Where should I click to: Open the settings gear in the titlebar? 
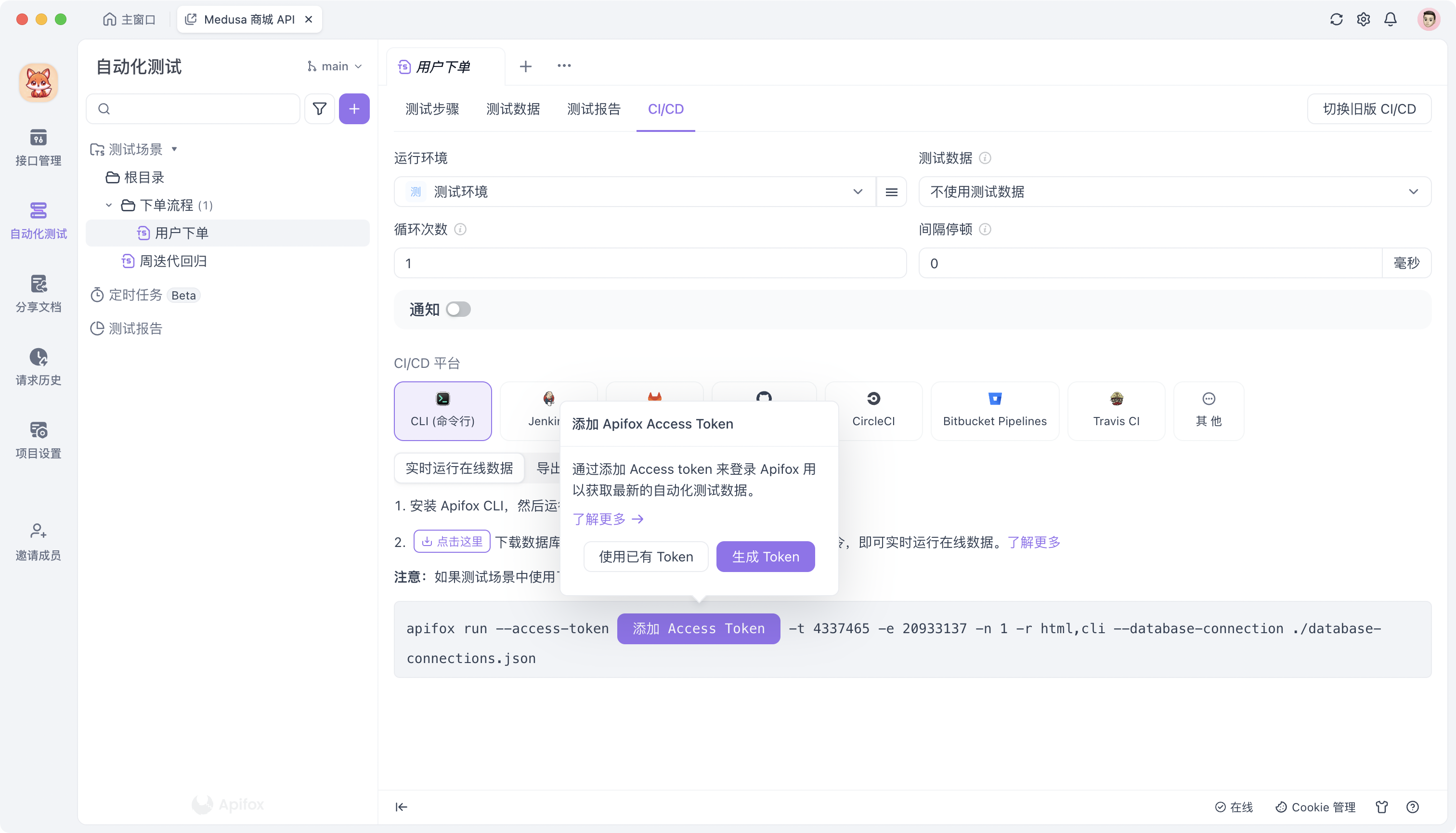pyautogui.click(x=1364, y=19)
